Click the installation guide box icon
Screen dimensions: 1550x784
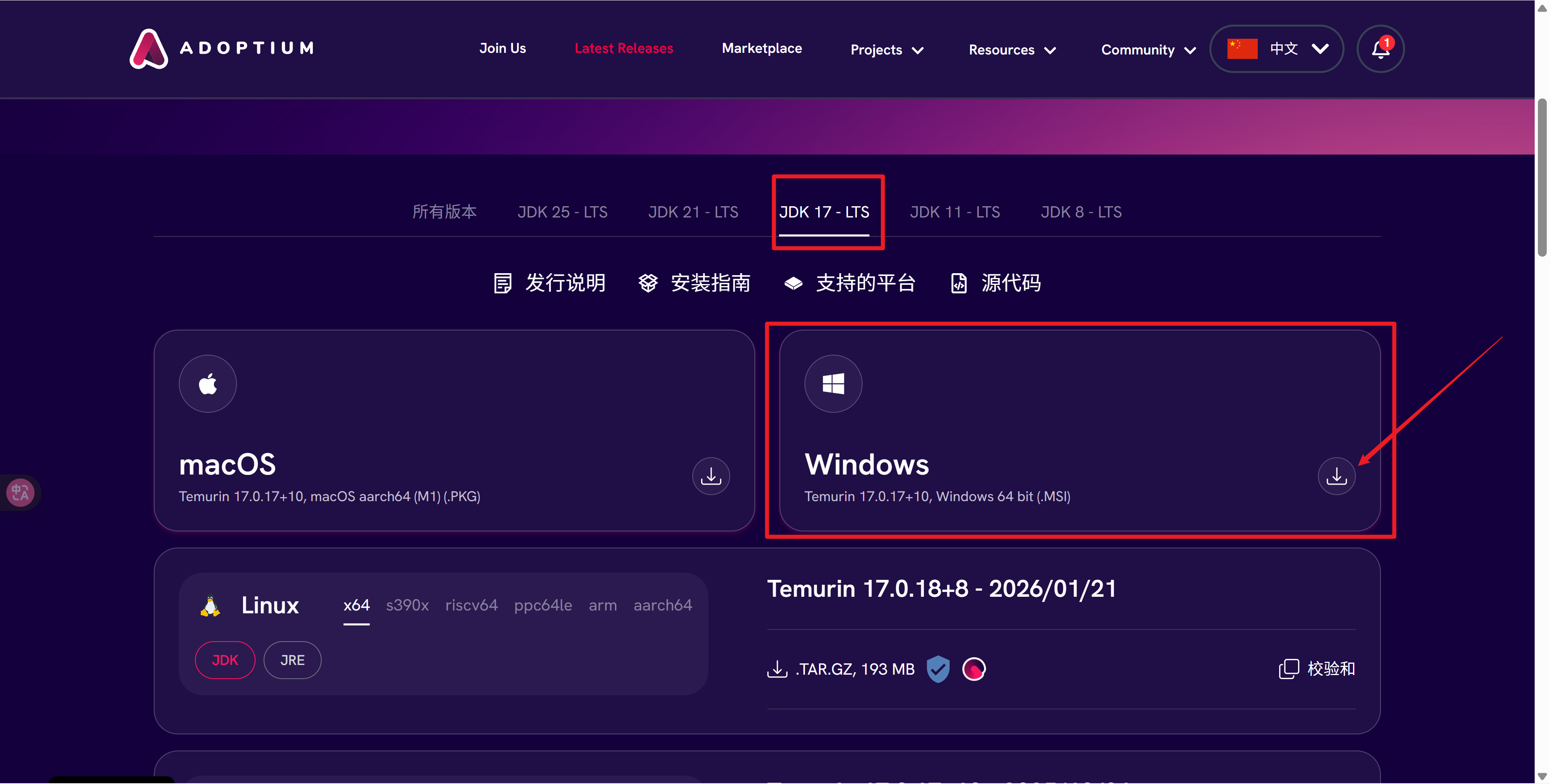pos(648,283)
